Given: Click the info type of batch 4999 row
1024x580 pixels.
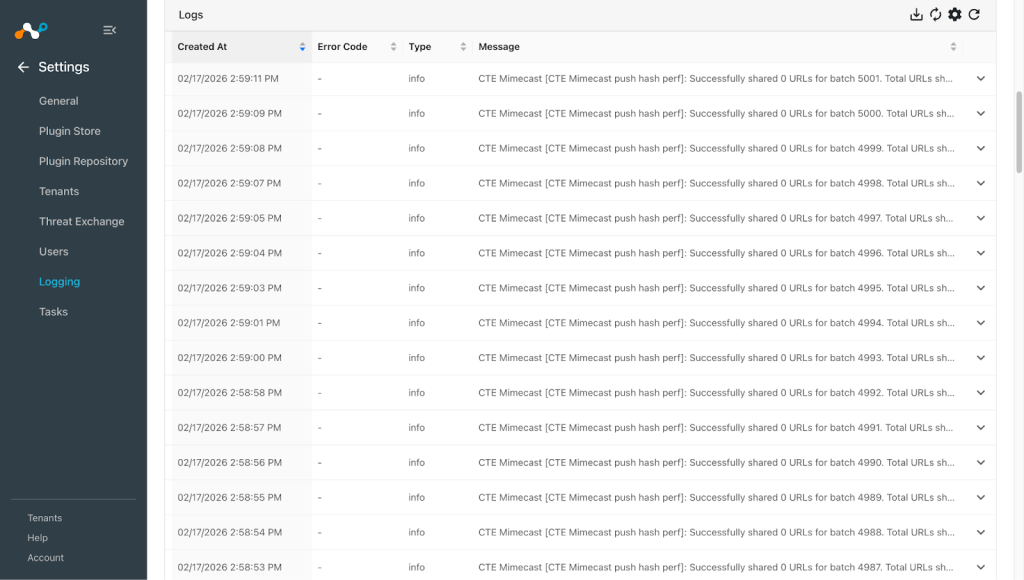Looking at the screenshot, I should tap(417, 148).
